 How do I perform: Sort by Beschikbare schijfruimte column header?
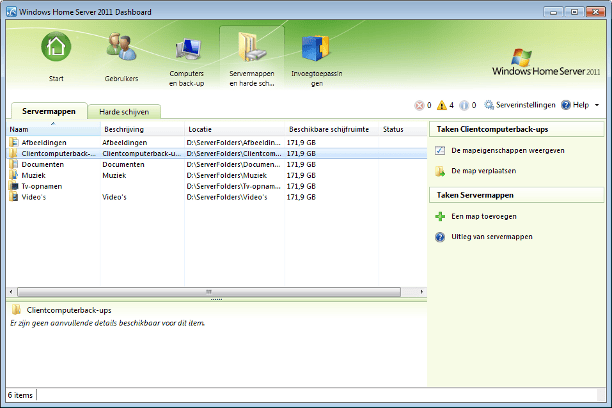(x=332, y=129)
